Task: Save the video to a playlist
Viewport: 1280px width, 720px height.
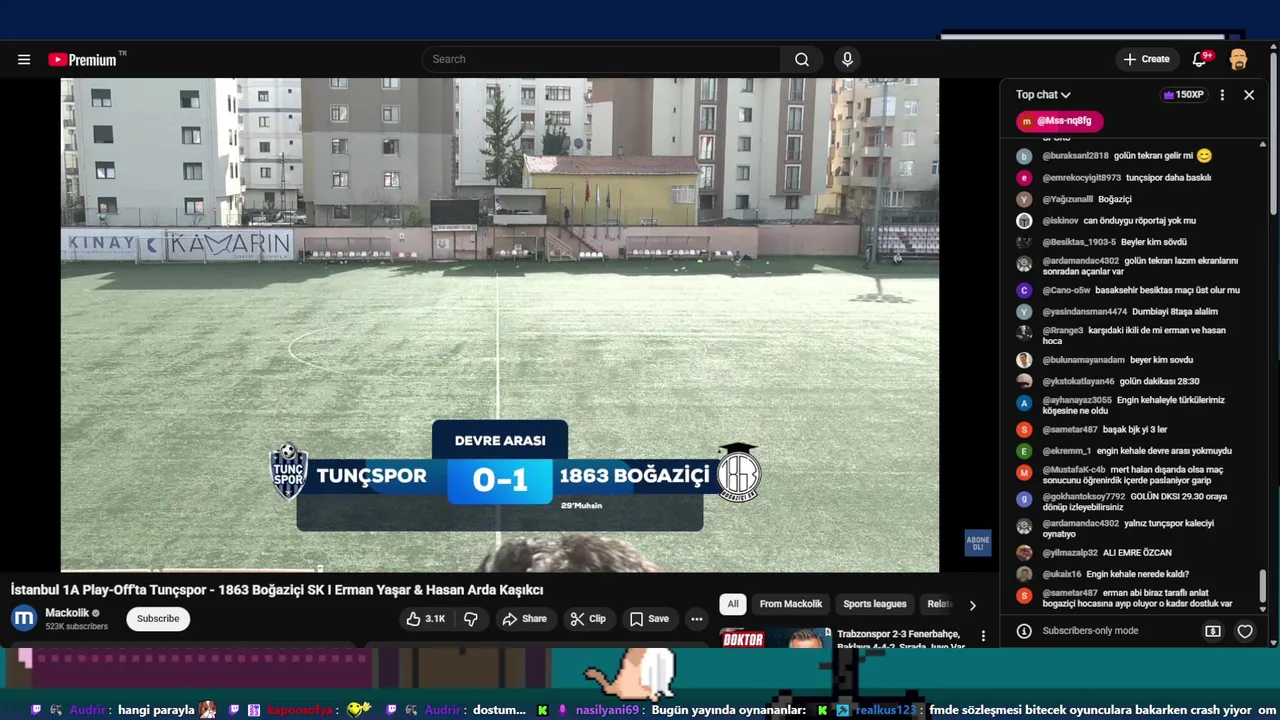Action: (x=649, y=619)
